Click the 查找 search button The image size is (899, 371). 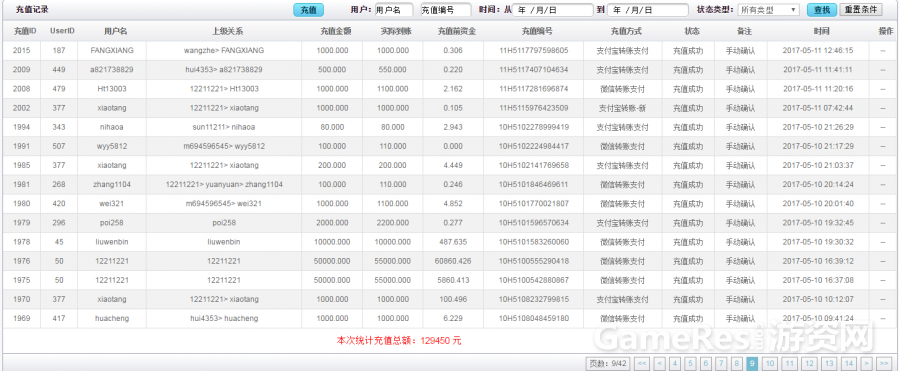pos(822,10)
